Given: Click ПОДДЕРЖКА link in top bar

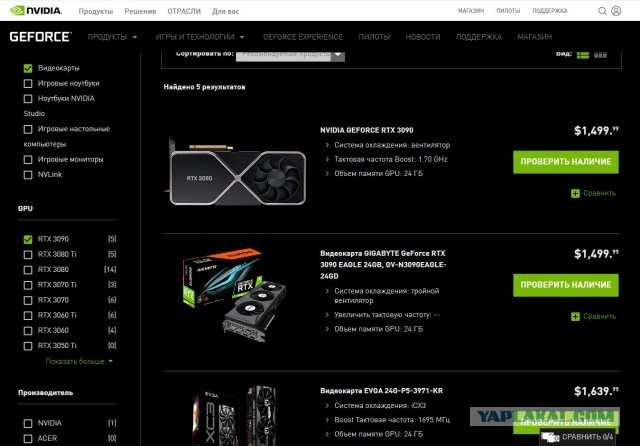Looking at the screenshot, I should point(549,11).
